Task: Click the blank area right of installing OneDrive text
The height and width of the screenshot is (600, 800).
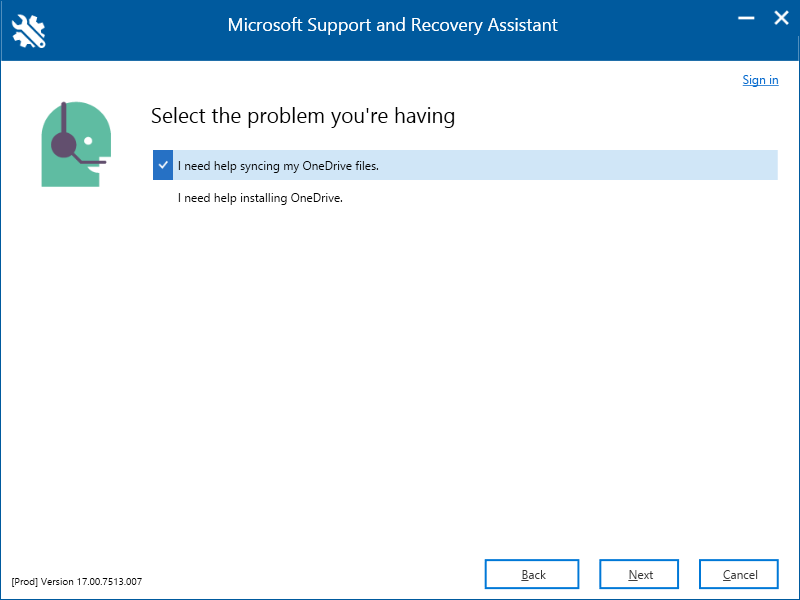Action: click(560, 197)
